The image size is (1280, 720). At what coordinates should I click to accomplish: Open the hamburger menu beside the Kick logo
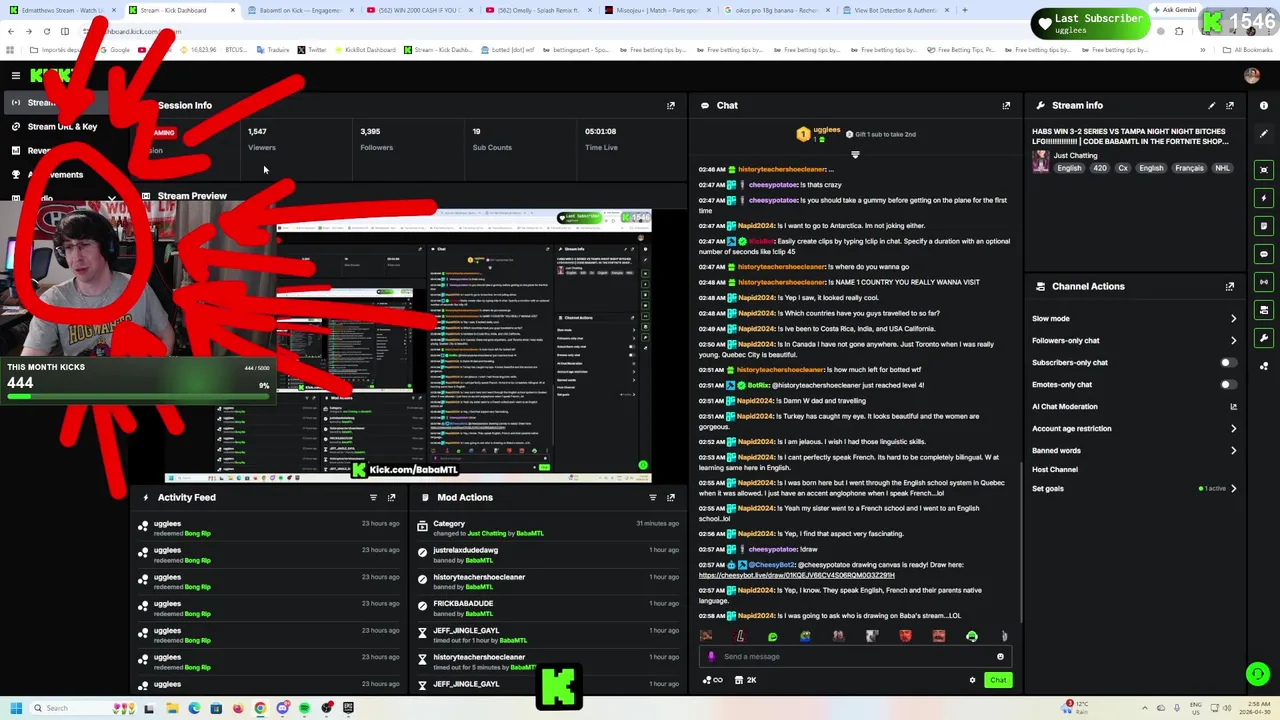pos(16,76)
